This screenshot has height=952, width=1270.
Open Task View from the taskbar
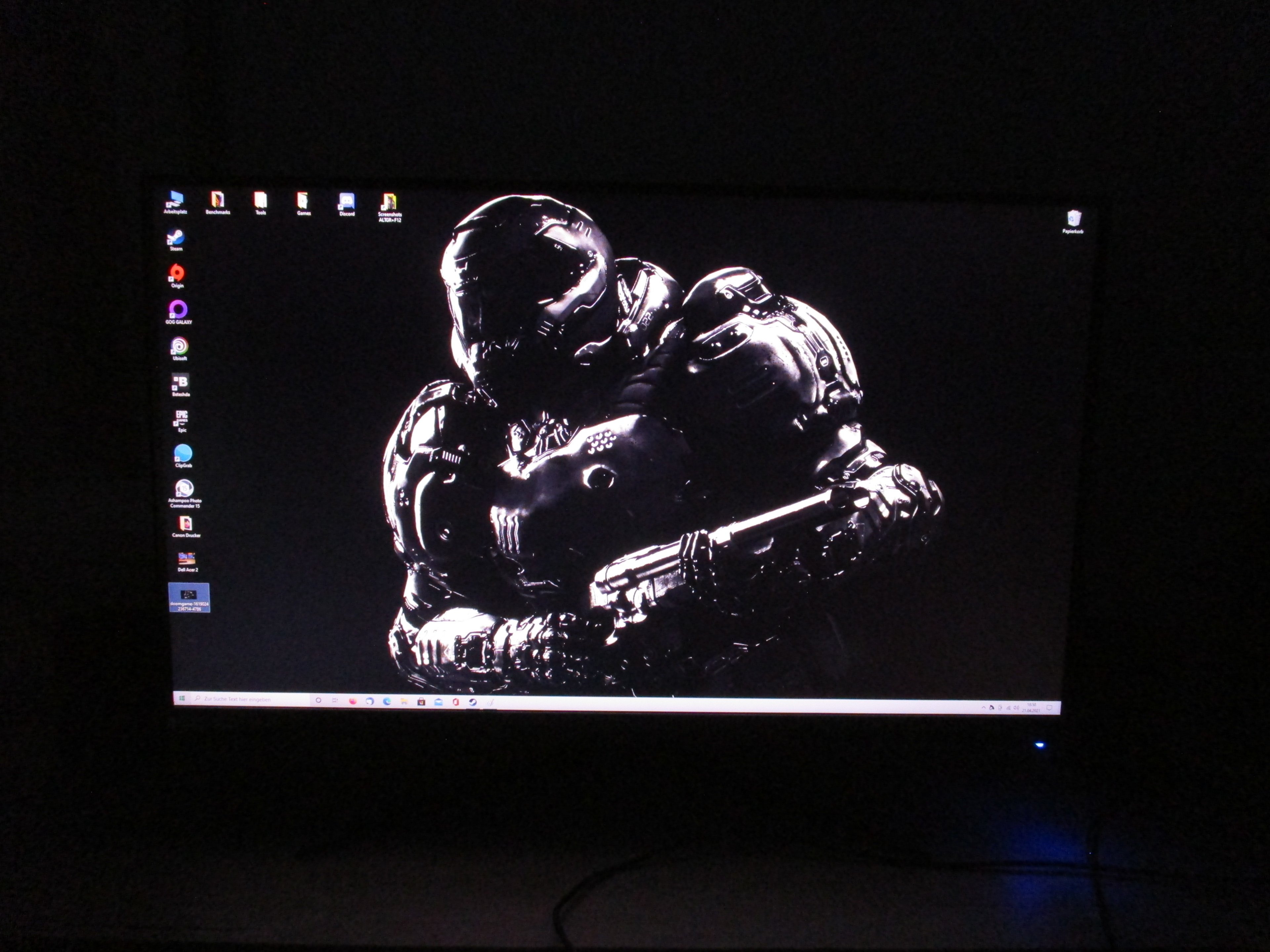click(x=335, y=701)
